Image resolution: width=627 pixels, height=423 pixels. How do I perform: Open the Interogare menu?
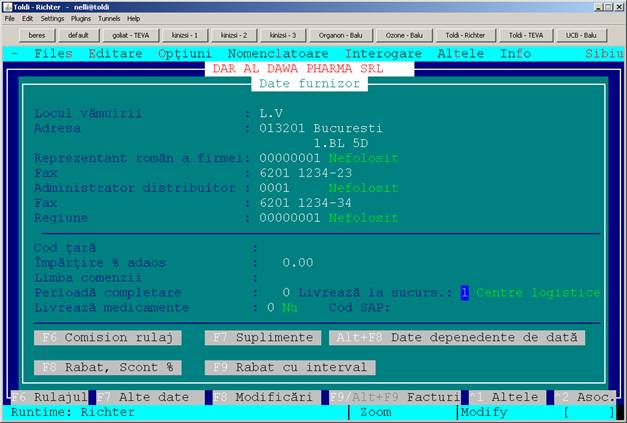pos(383,54)
